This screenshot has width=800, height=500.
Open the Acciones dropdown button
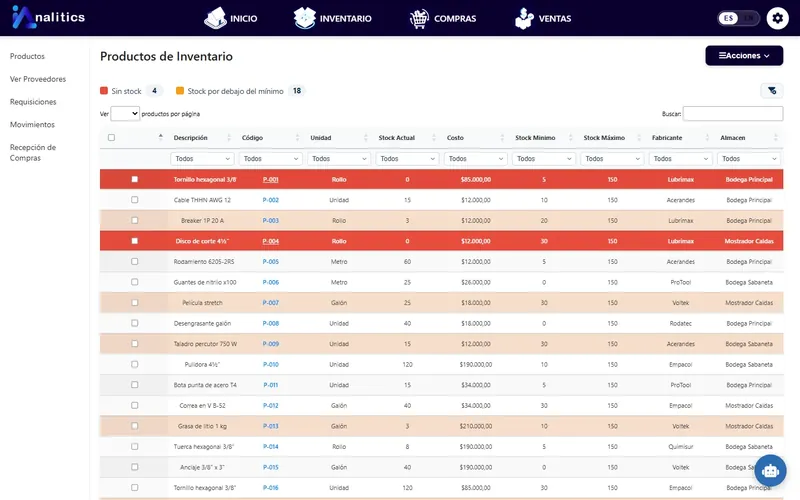tap(744, 56)
